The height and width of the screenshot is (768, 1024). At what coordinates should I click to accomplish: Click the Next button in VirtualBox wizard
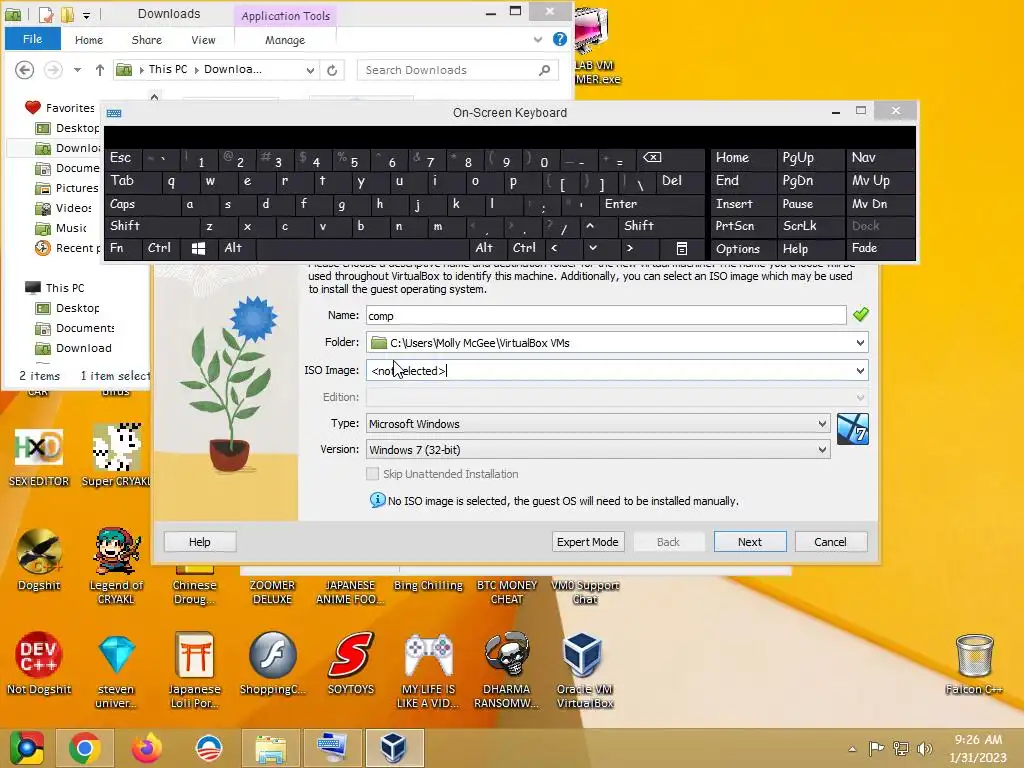750,541
